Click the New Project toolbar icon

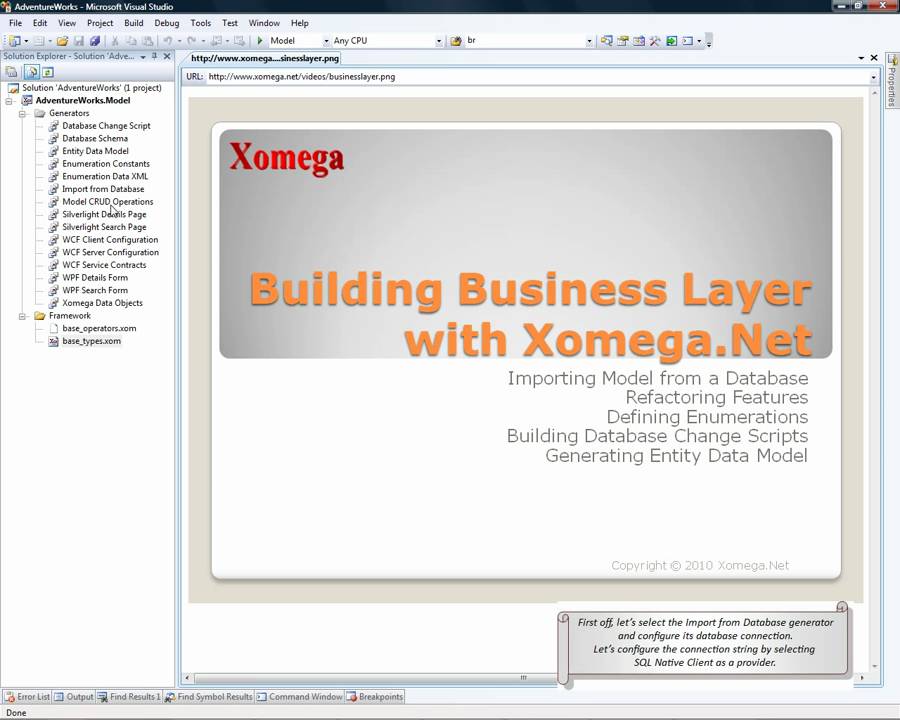(14, 41)
